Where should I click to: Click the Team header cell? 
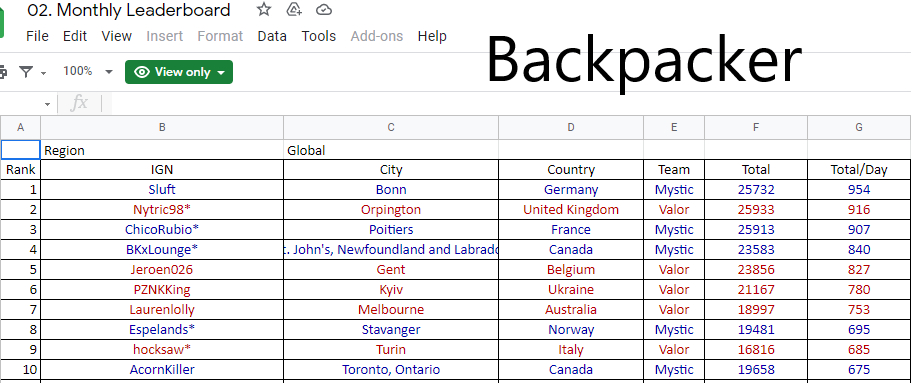[674, 170]
